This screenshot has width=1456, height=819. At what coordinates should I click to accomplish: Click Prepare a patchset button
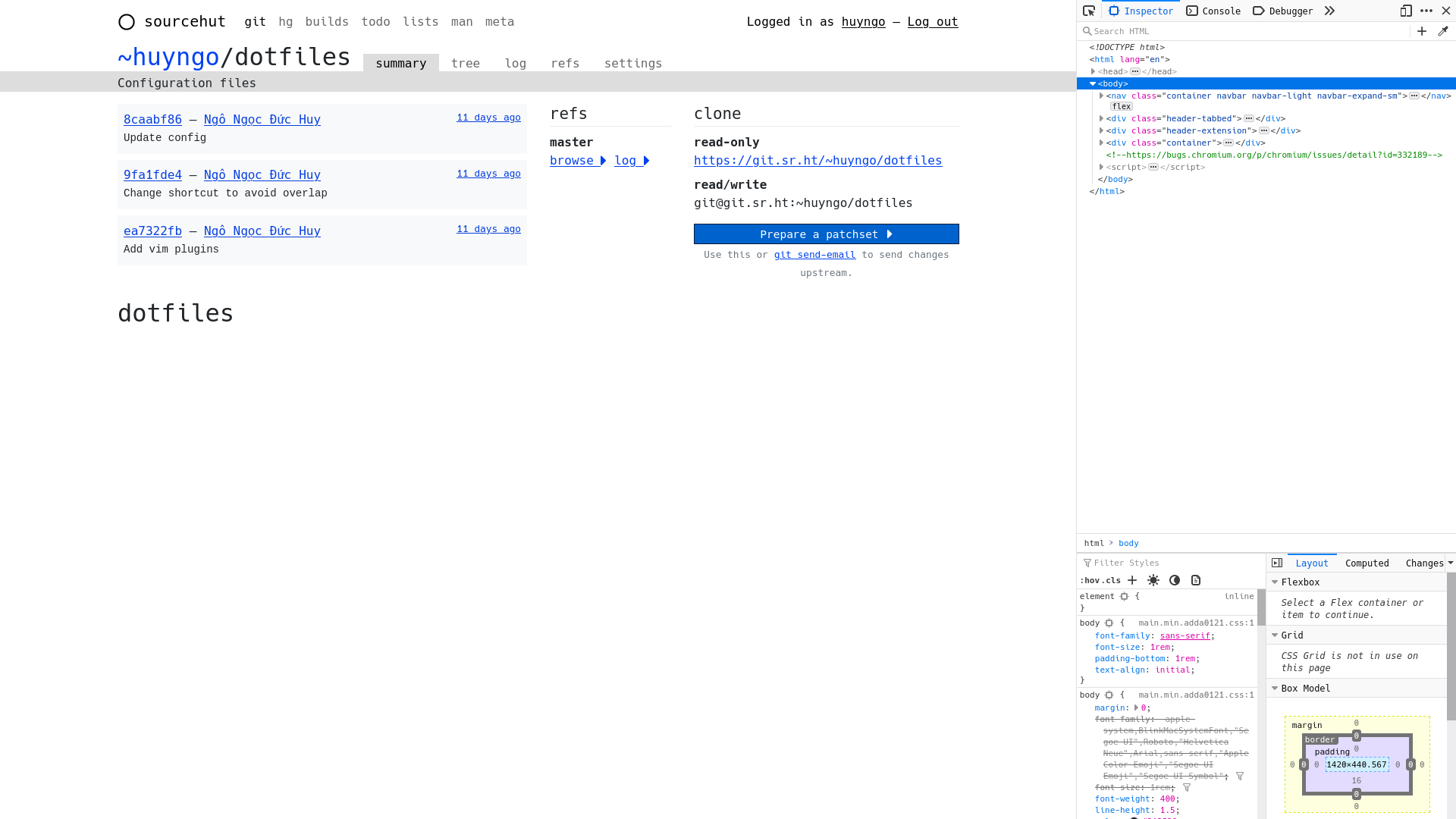pos(827,234)
